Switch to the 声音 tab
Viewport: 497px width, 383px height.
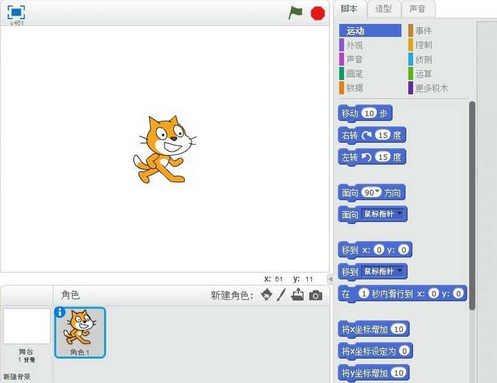click(418, 9)
